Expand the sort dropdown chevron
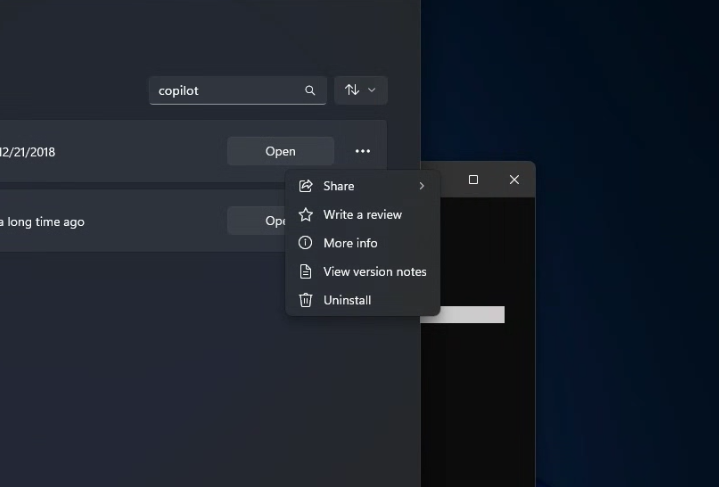 (x=372, y=90)
